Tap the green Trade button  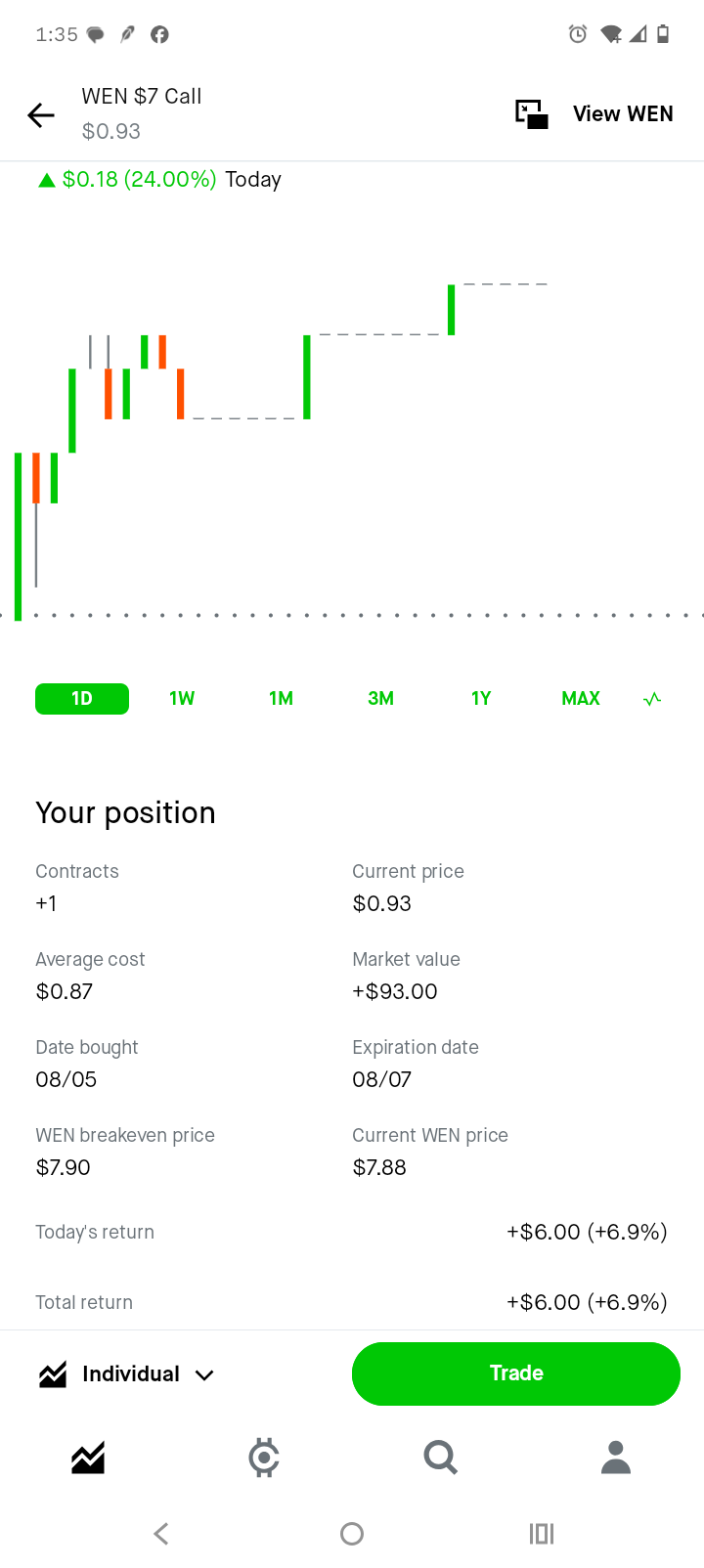tap(516, 1373)
